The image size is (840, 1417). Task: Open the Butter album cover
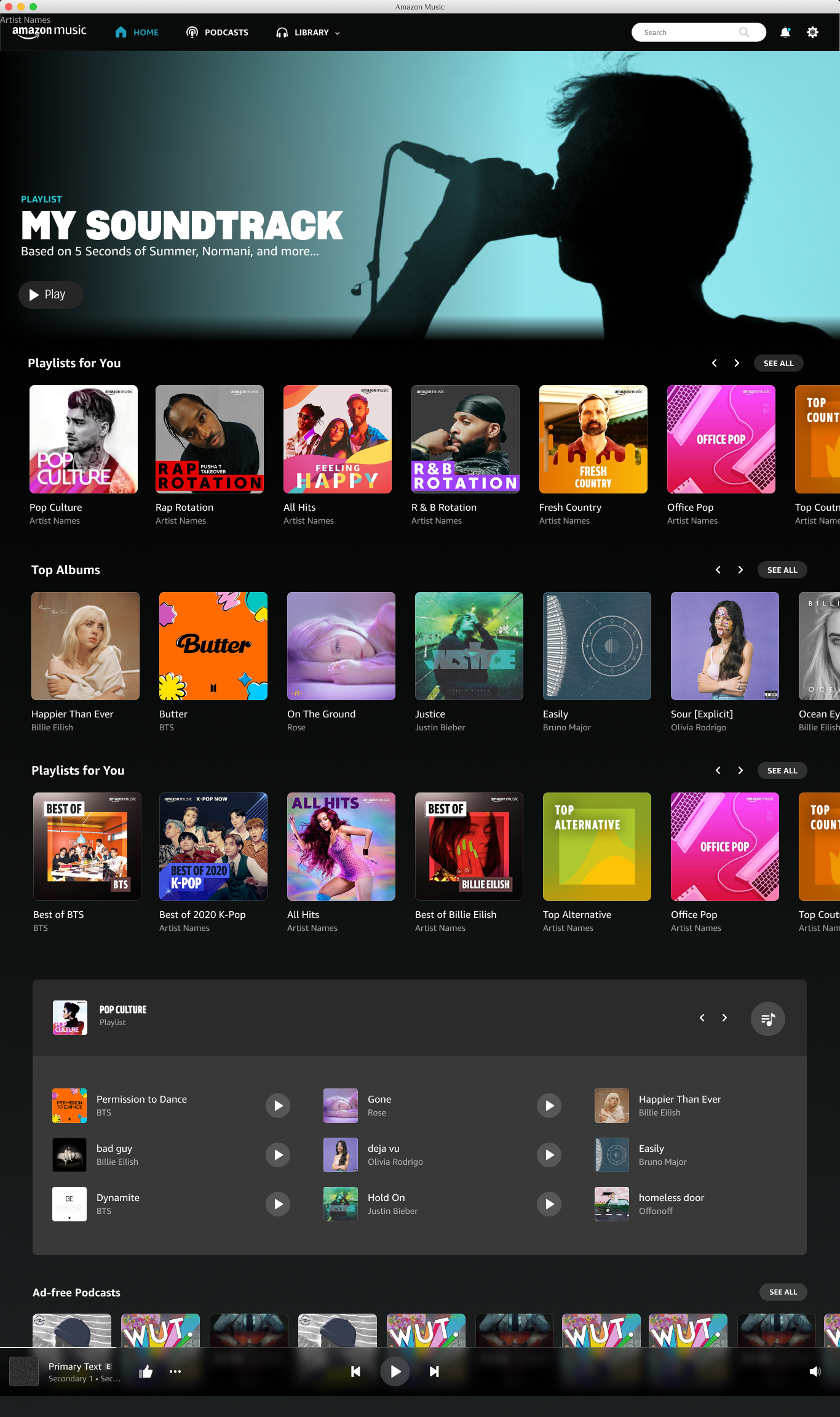[x=213, y=646]
